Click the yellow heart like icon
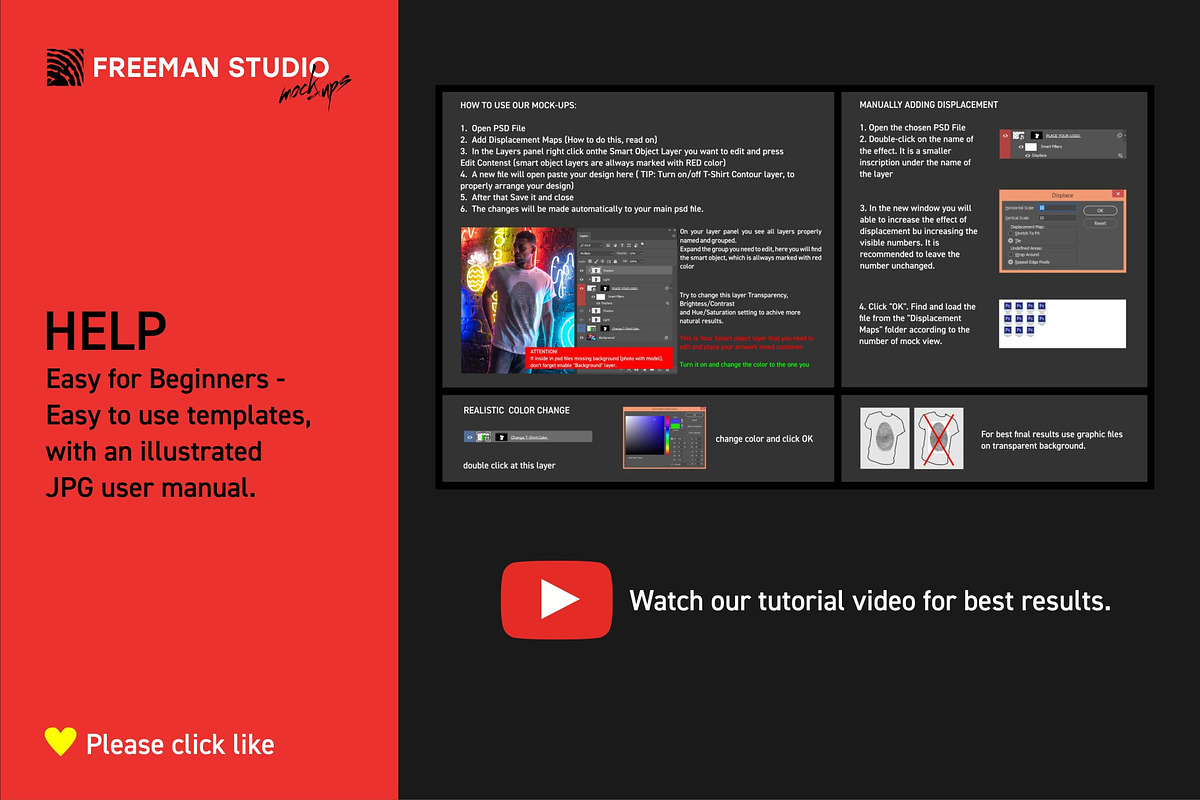Viewport: 1200px width, 800px height. pos(61,741)
